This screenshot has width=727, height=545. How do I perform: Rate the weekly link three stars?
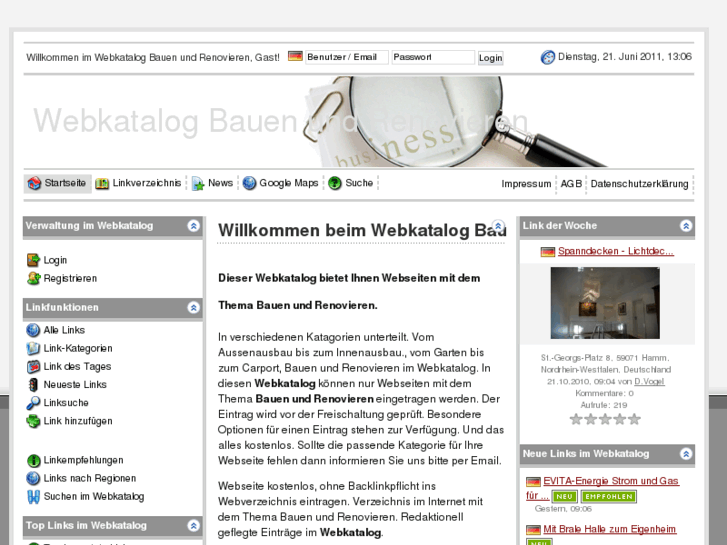[x=605, y=419]
